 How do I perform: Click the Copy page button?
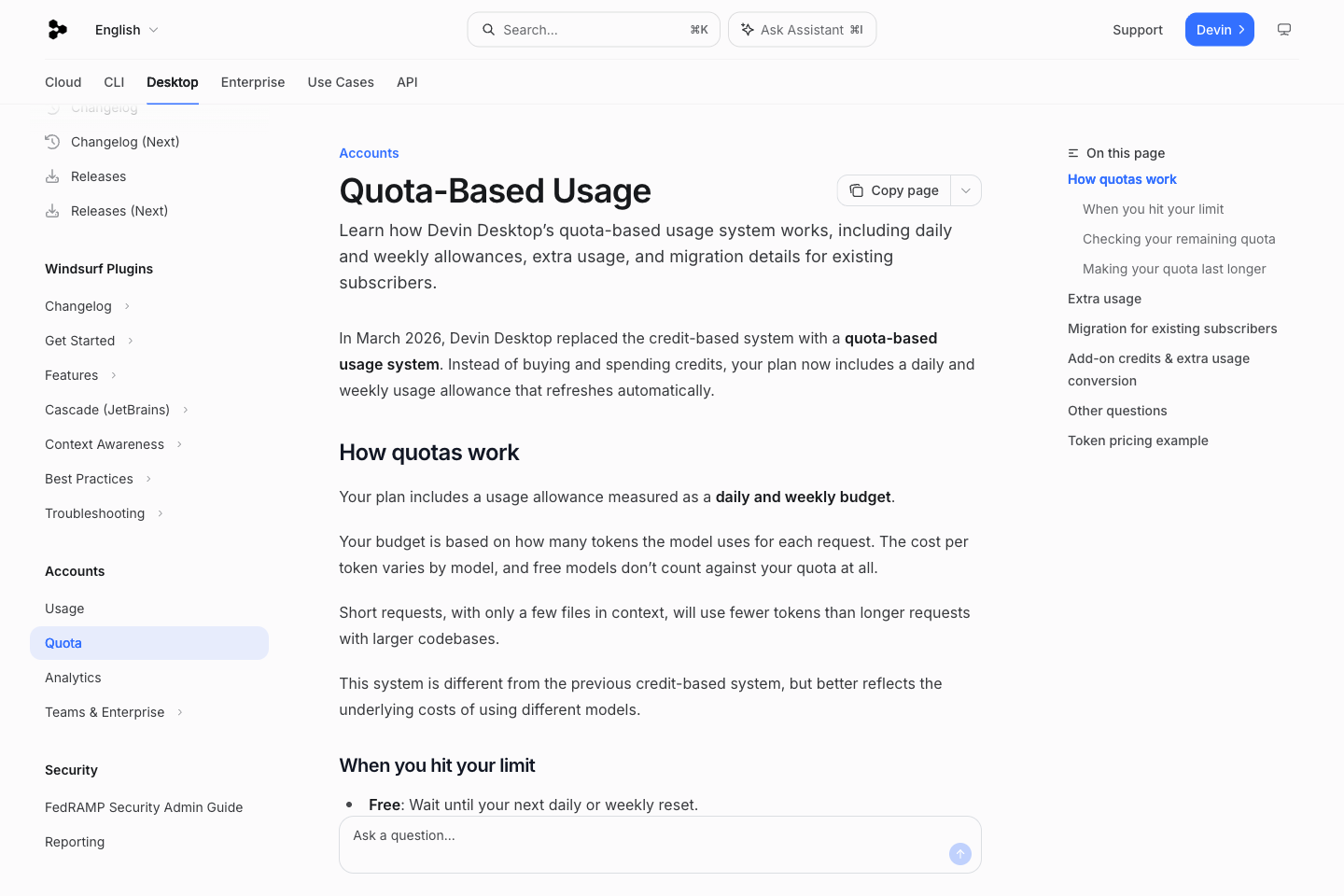coord(894,190)
